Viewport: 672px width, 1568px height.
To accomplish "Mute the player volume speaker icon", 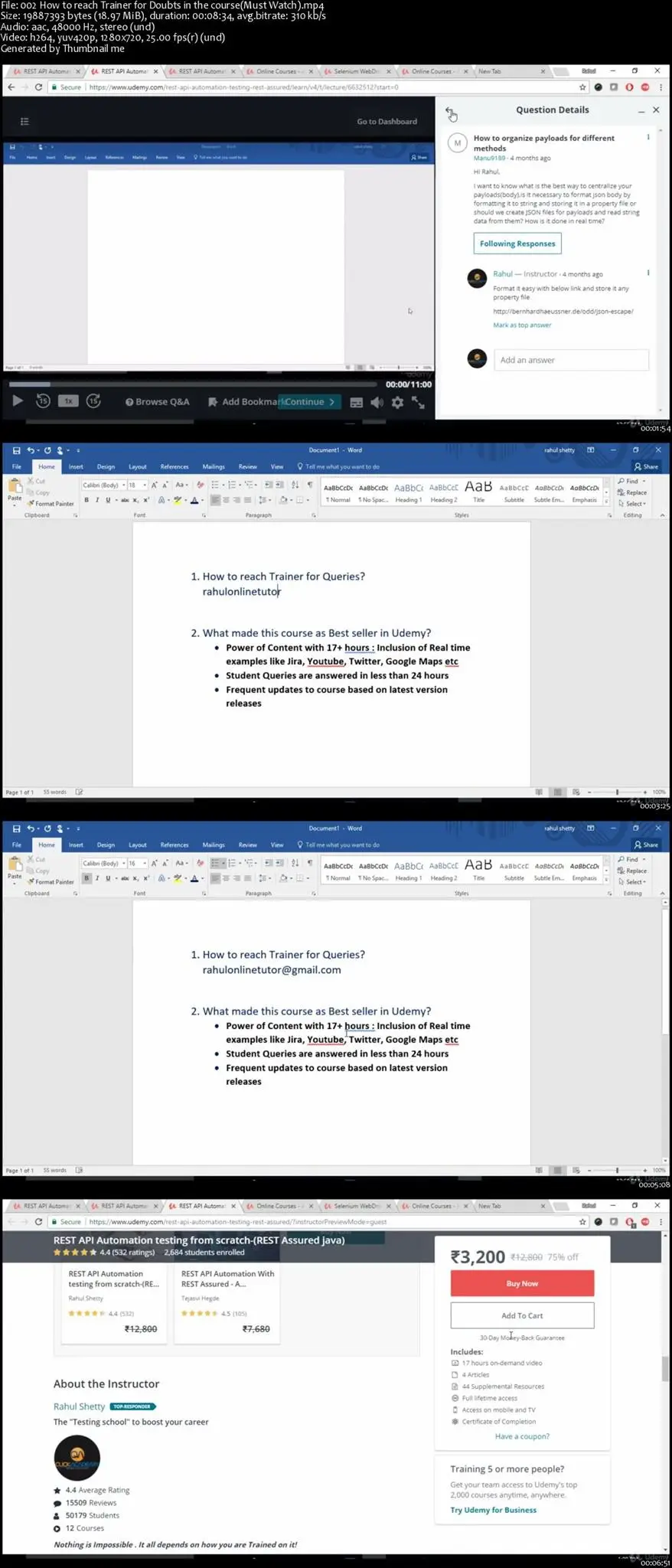I will pyautogui.click(x=377, y=402).
